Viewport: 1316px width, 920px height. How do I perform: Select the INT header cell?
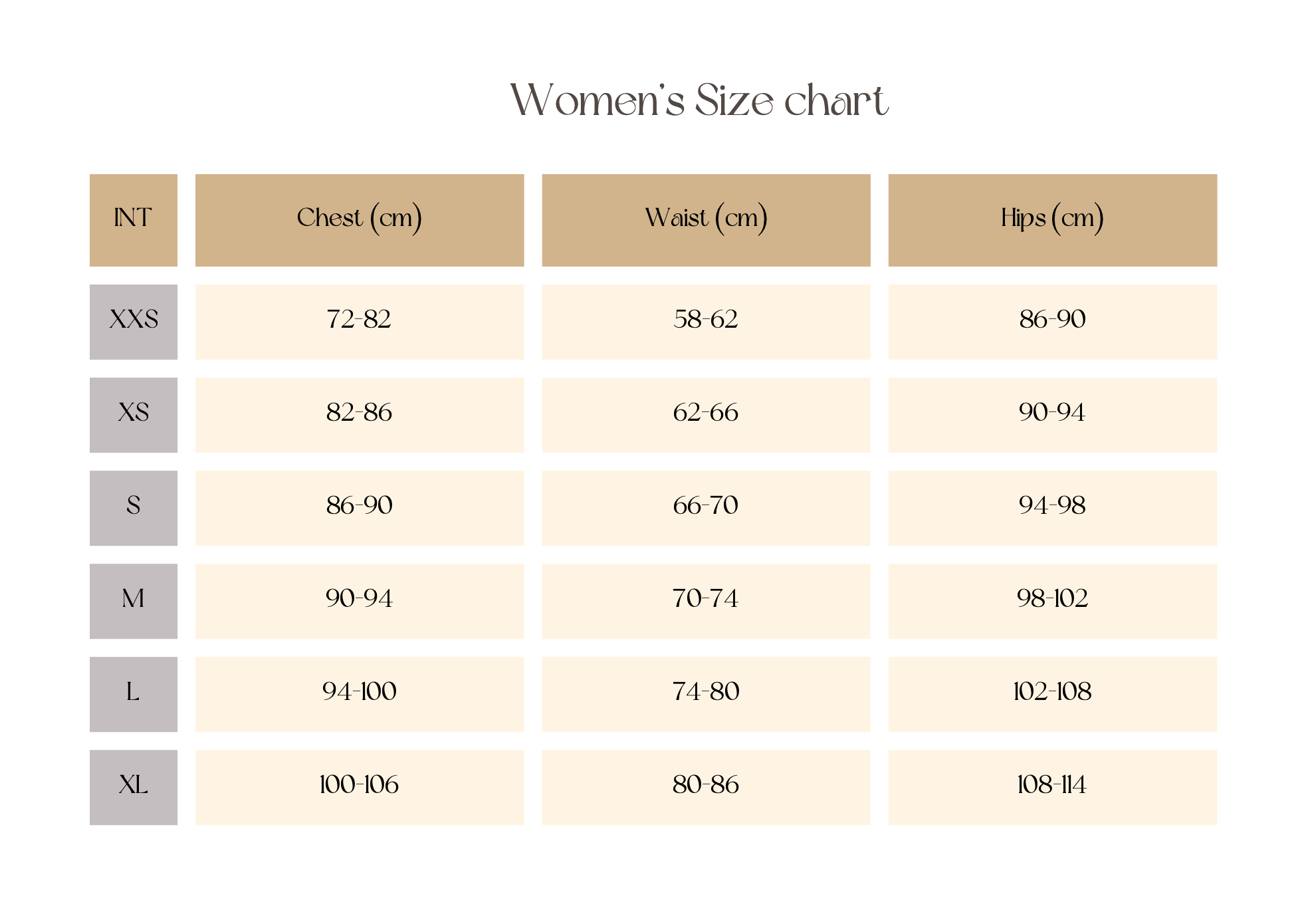tap(133, 219)
